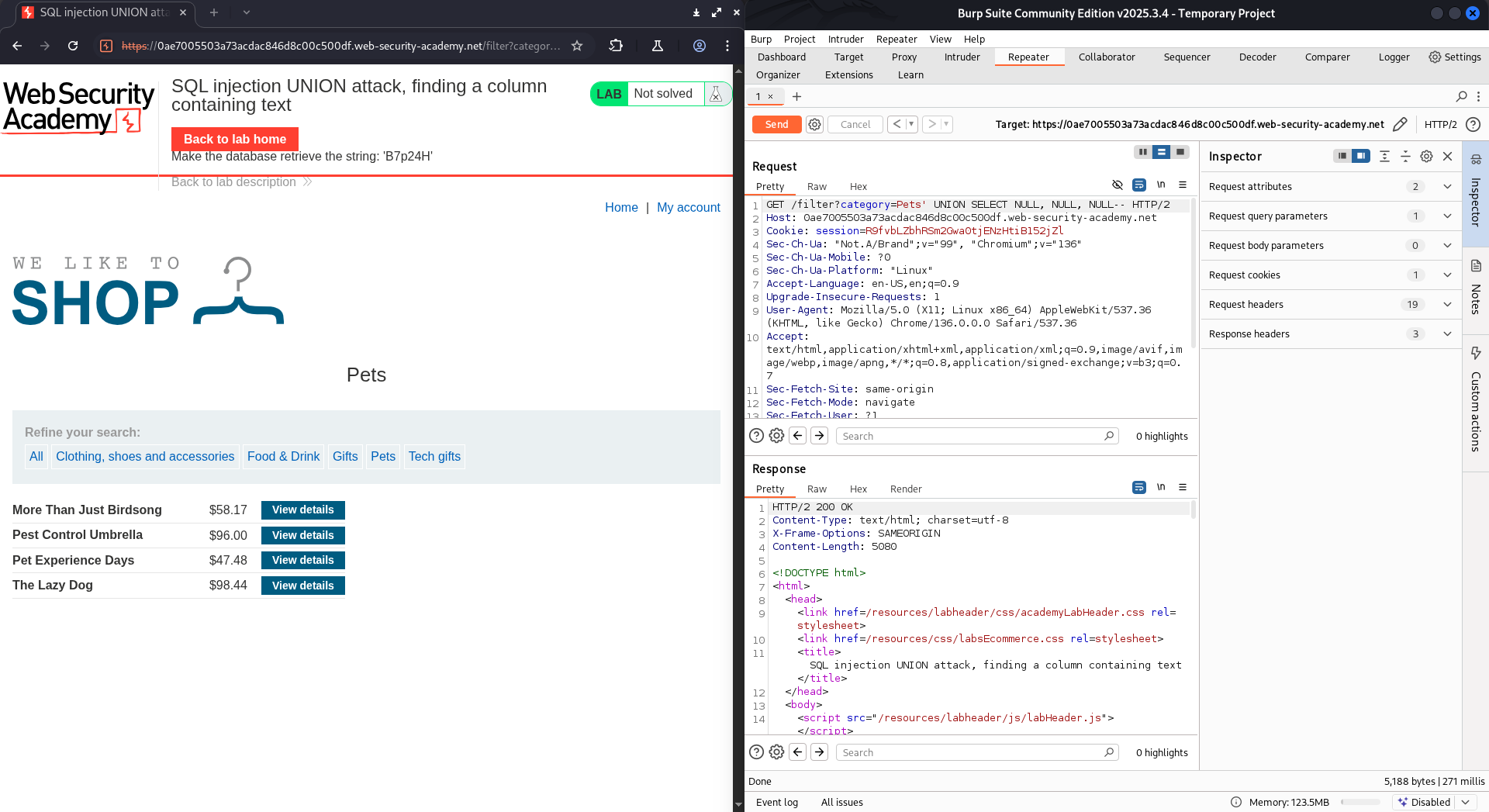Collapse all Inspector sections icon
Viewport: 1489px width, 812px height.
point(1405,156)
